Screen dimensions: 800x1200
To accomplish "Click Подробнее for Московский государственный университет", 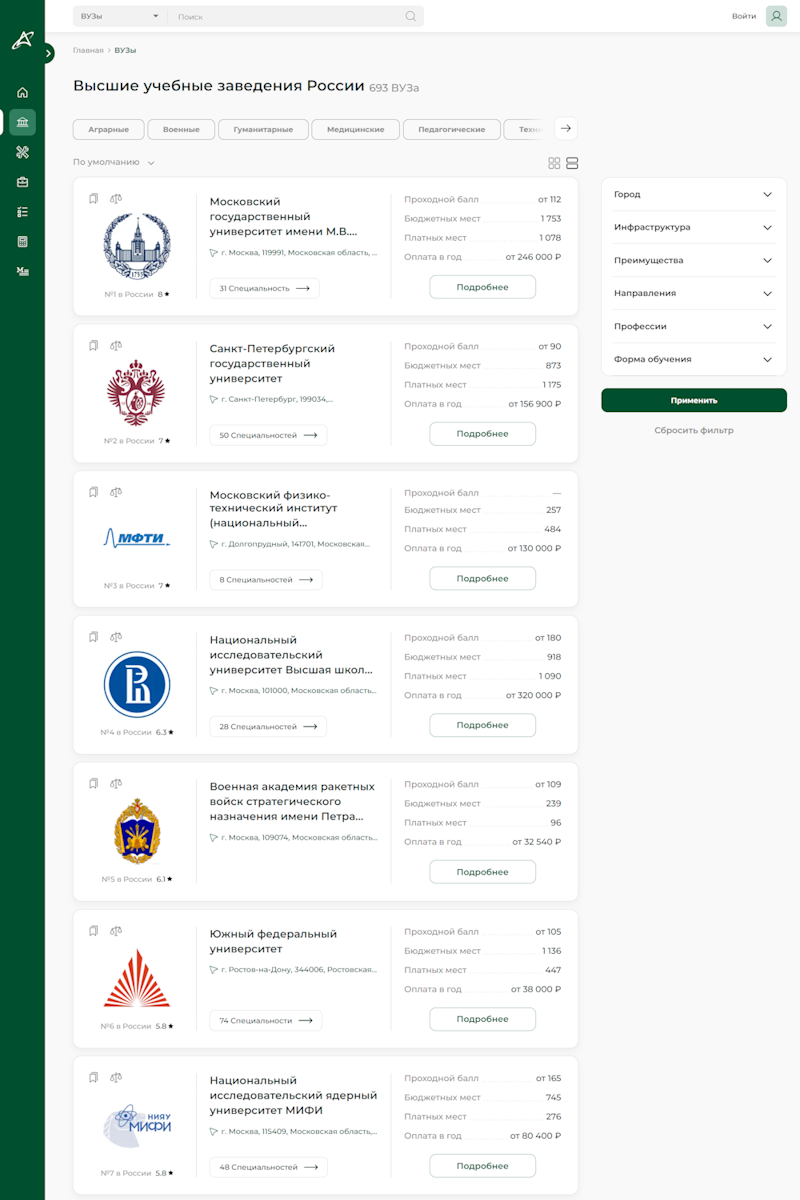I will (x=483, y=287).
